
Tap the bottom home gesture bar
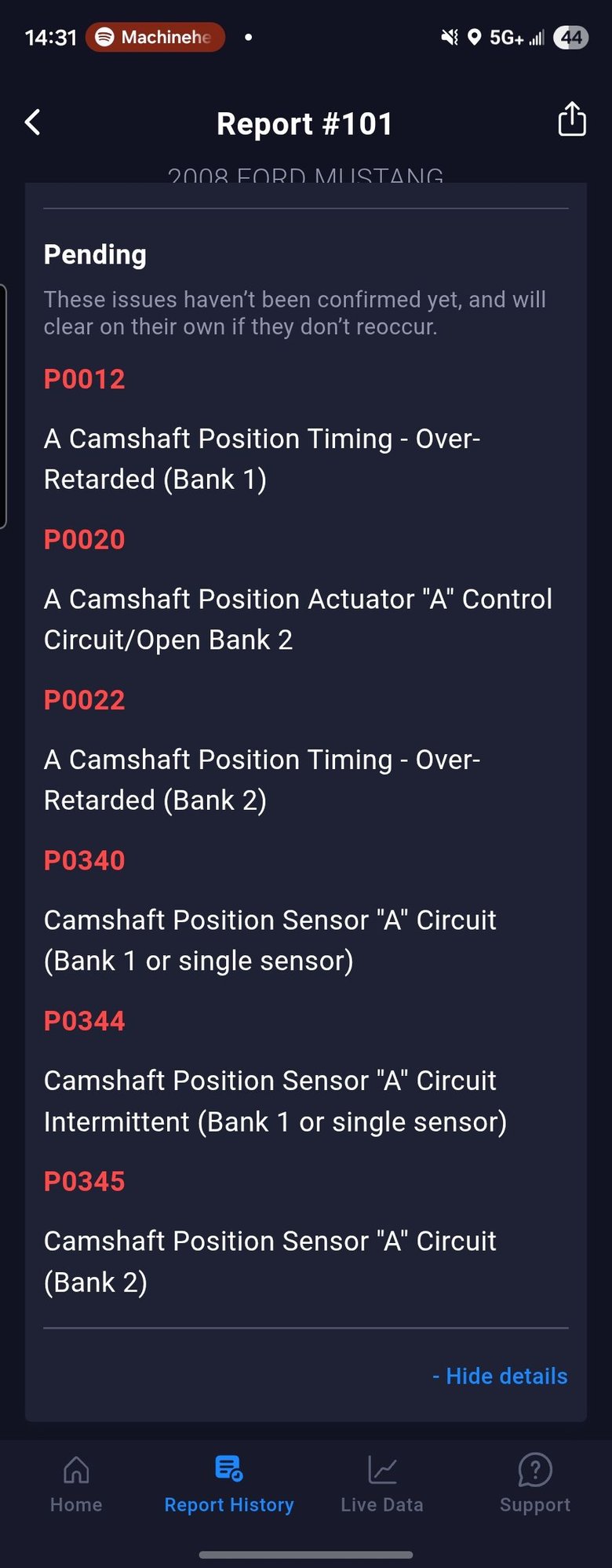tap(306, 1554)
